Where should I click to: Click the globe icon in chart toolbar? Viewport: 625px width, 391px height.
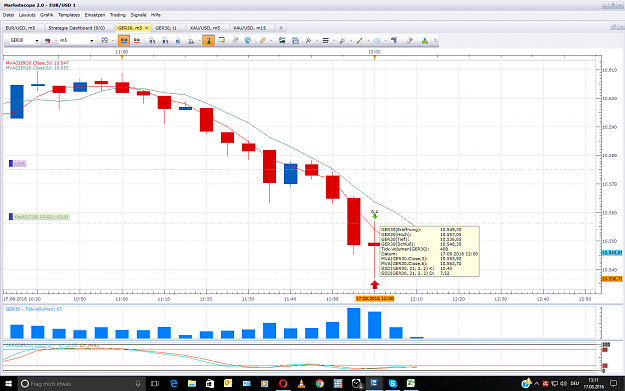tap(248, 41)
